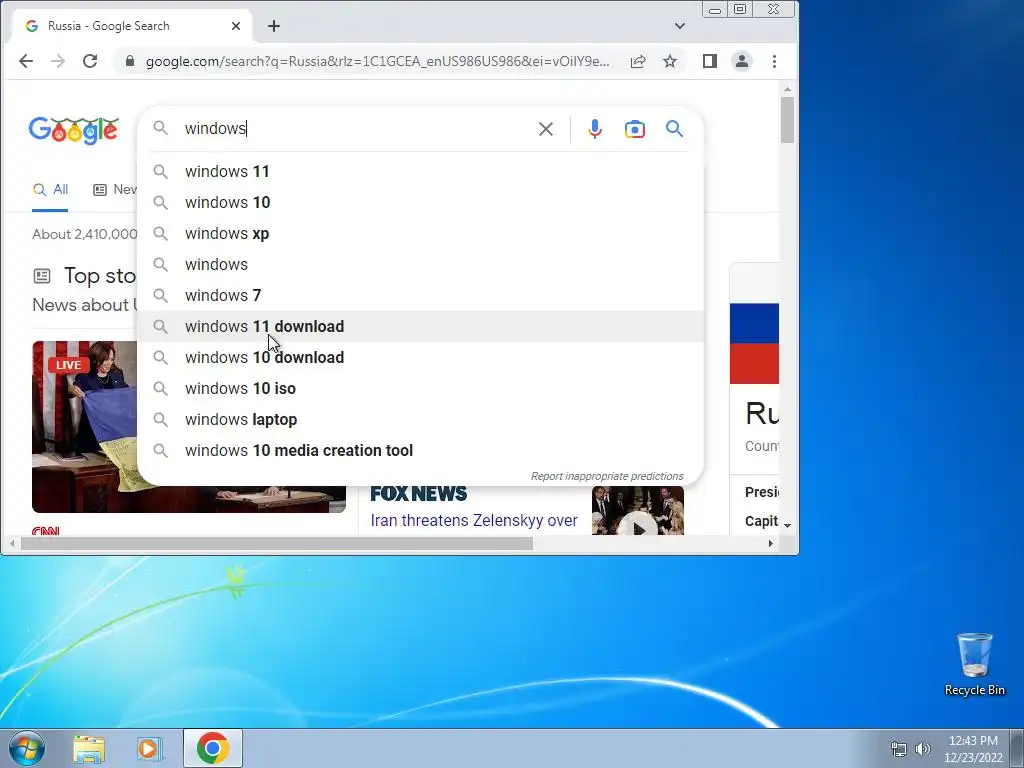Click the scroll up arrow of the page
This screenshot has width=1024, height=768.
788,89
